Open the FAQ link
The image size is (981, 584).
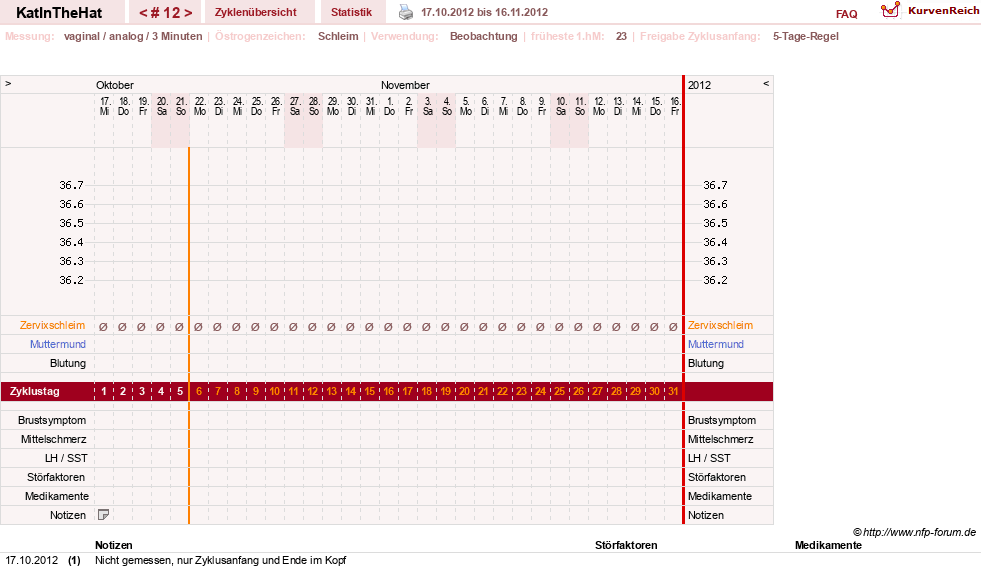click(846, 14)
